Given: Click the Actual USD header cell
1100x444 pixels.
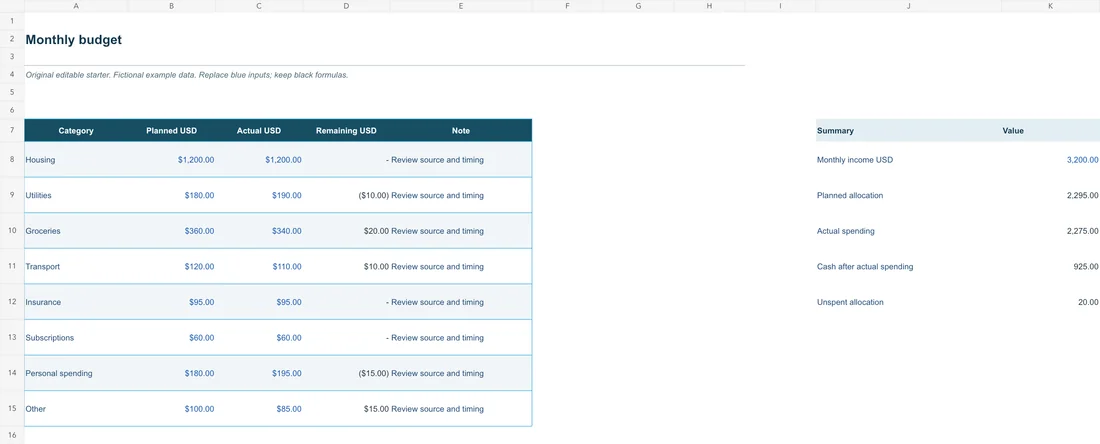Looking at the screenshot, I should tap(259, 130).
